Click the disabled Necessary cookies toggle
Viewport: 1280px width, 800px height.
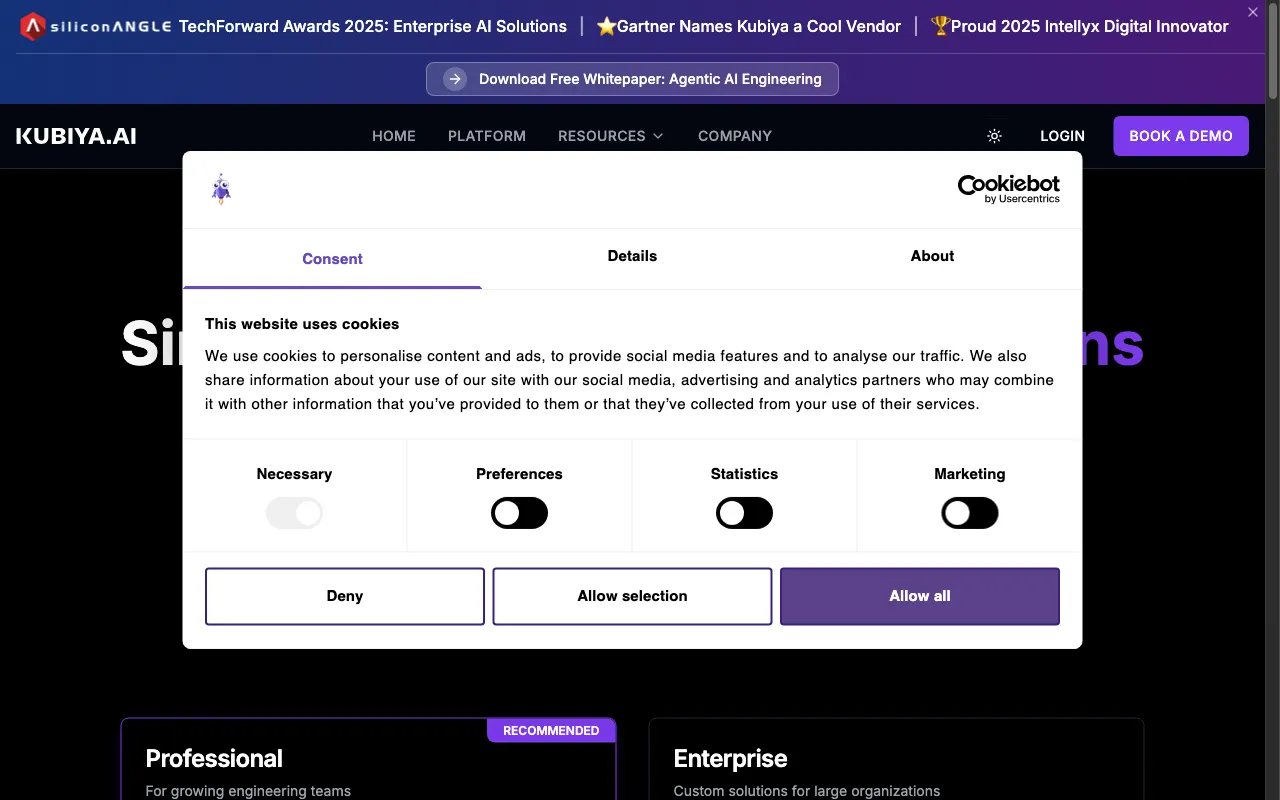[x=294, y=514]
